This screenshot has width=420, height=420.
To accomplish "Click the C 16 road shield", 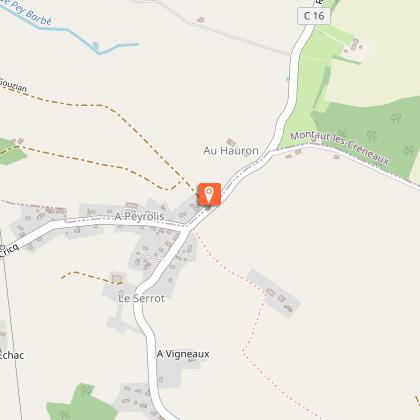I will coord(314,16).
